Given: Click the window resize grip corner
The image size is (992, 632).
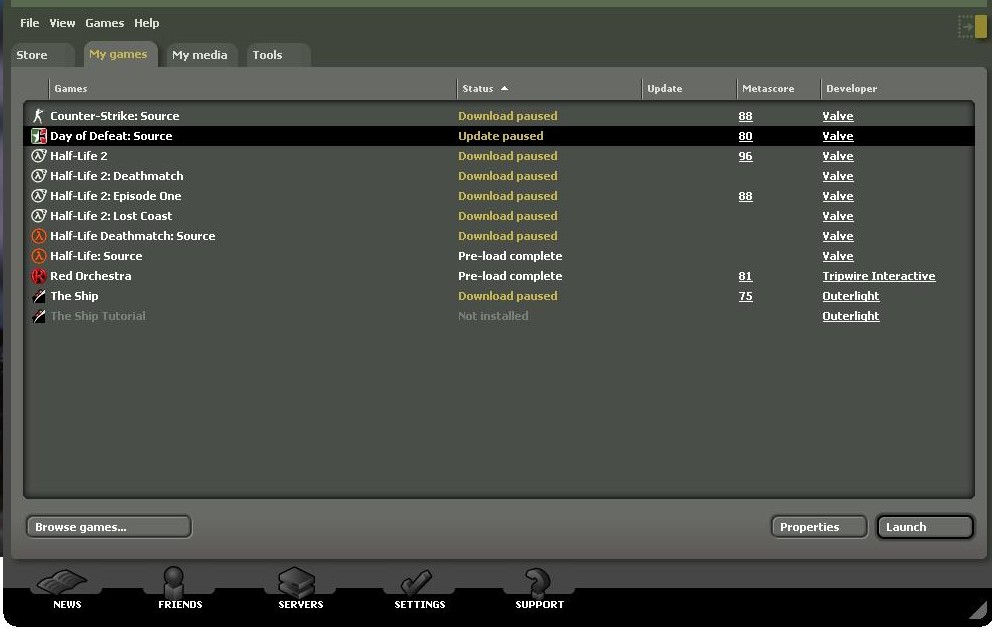Looking at the screenshot, I should click(x=978, y=610).
